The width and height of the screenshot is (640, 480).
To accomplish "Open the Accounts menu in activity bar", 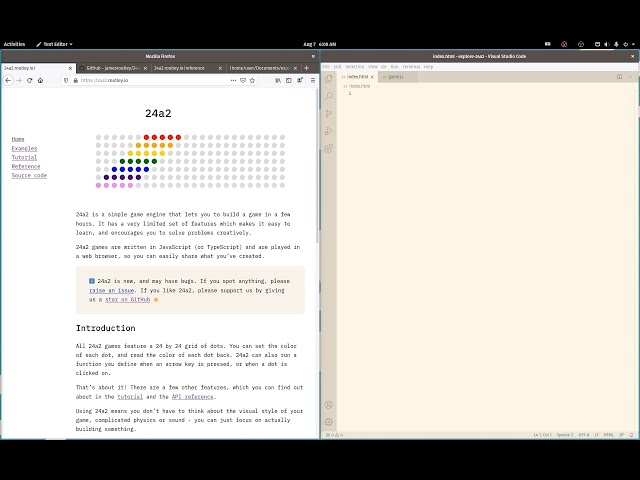I will [x=329, y=406].
